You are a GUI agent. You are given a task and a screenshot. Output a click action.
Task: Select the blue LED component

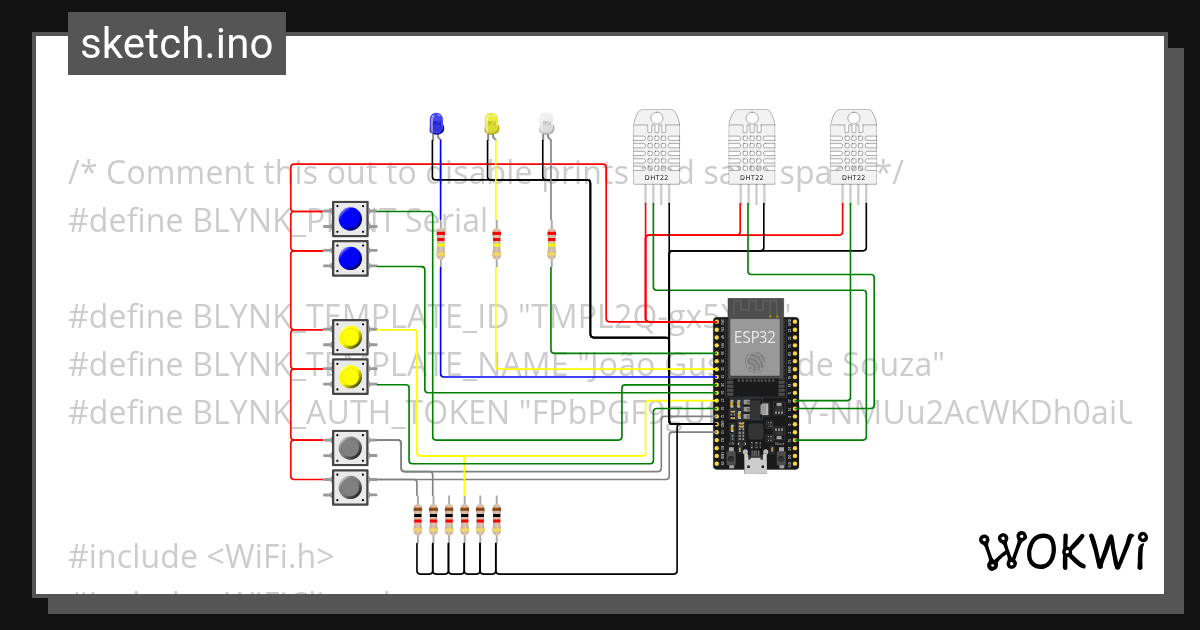click(437, 125)
